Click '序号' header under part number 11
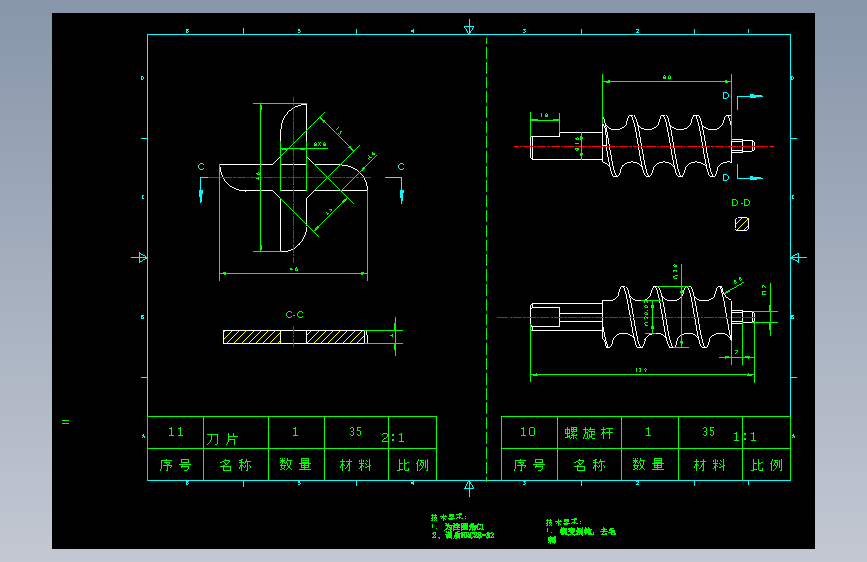This screenshot has width=867, height=562. (x=175, y=465)
